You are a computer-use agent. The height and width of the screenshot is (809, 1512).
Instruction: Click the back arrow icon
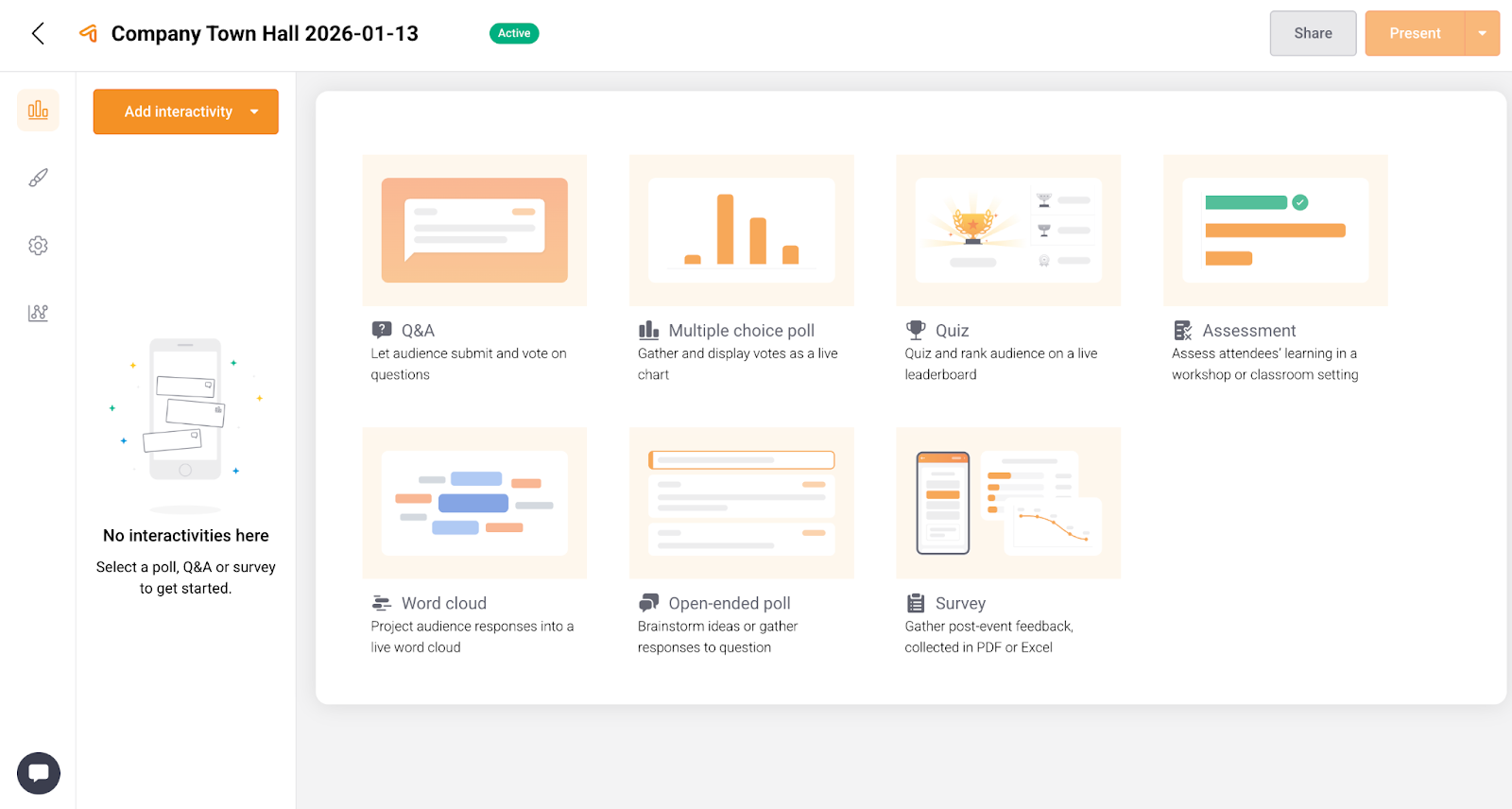pyautogui.click(x=38, y=34)
